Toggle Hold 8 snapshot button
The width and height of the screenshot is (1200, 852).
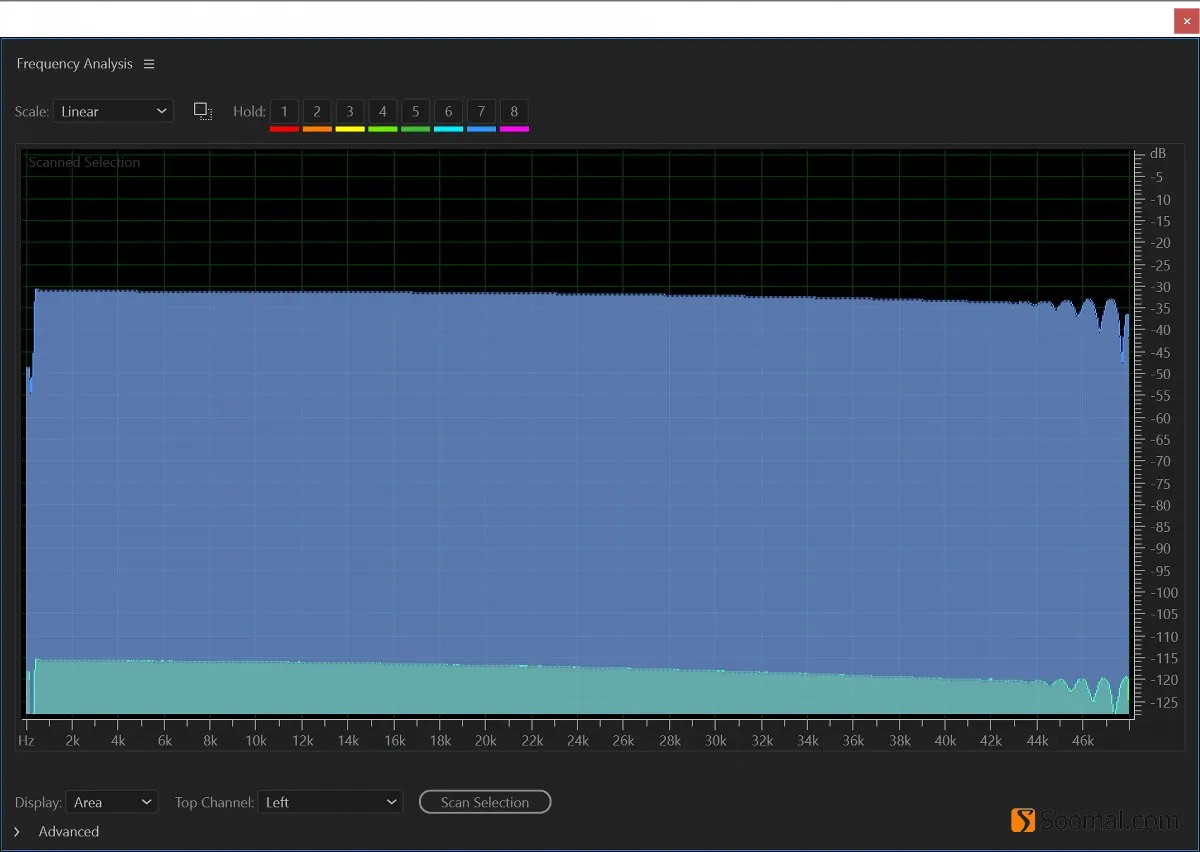pos(514,111)
